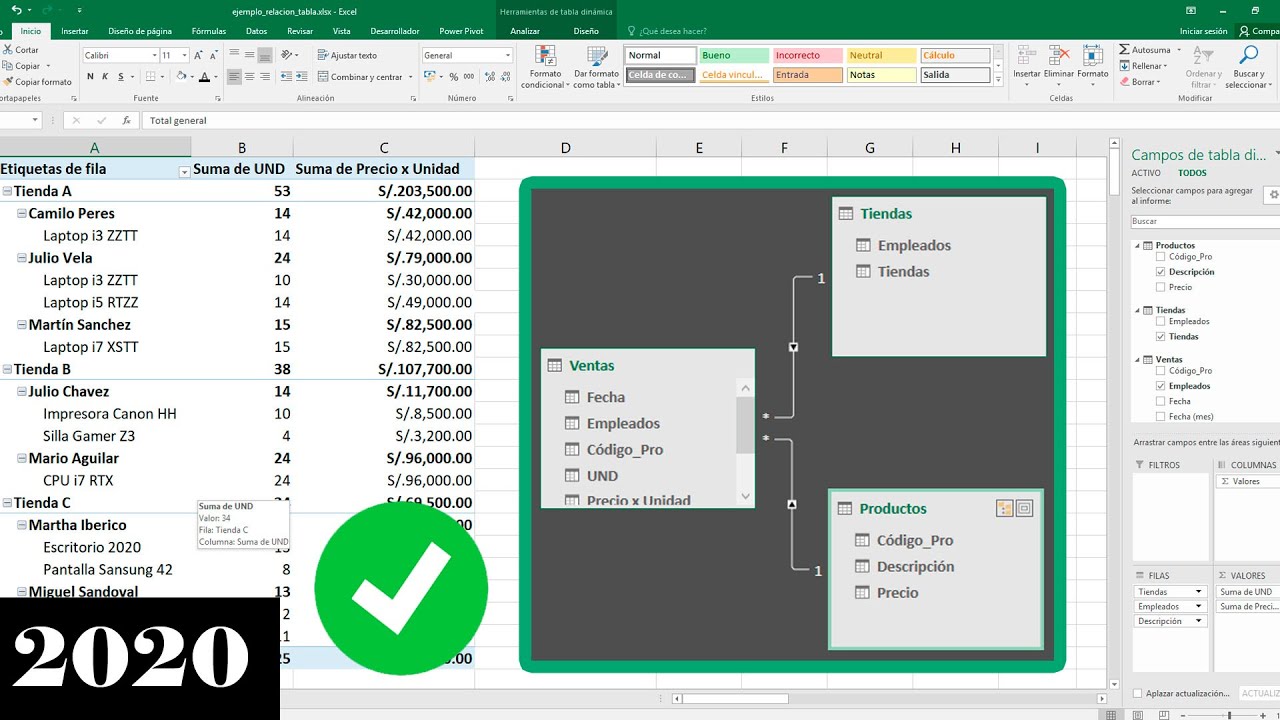Collapse Productos table in field list
This screenshot has height=720, width=1280.
(1138, 245)
